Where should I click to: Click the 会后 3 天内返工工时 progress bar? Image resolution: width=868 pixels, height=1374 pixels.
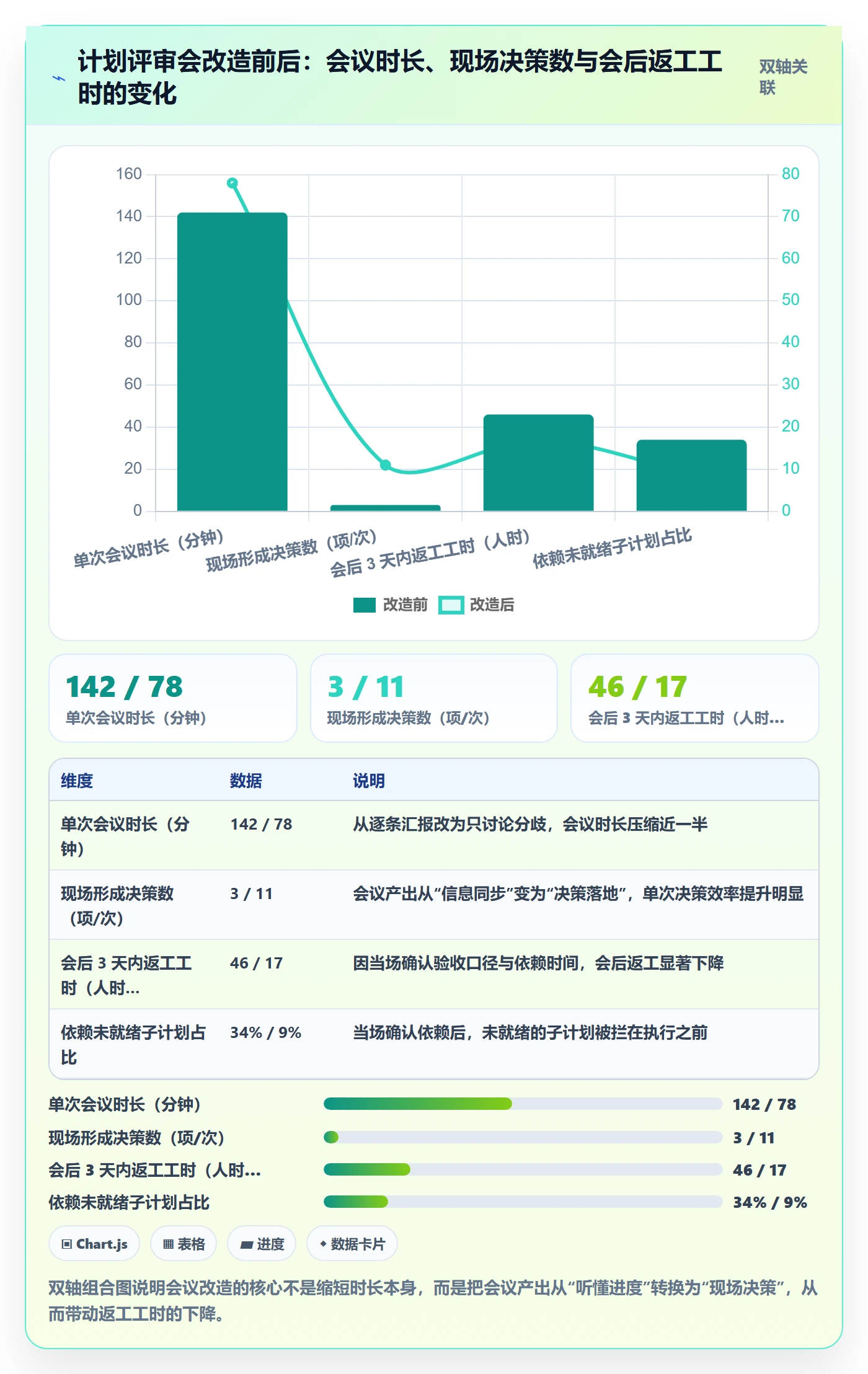523,1169
